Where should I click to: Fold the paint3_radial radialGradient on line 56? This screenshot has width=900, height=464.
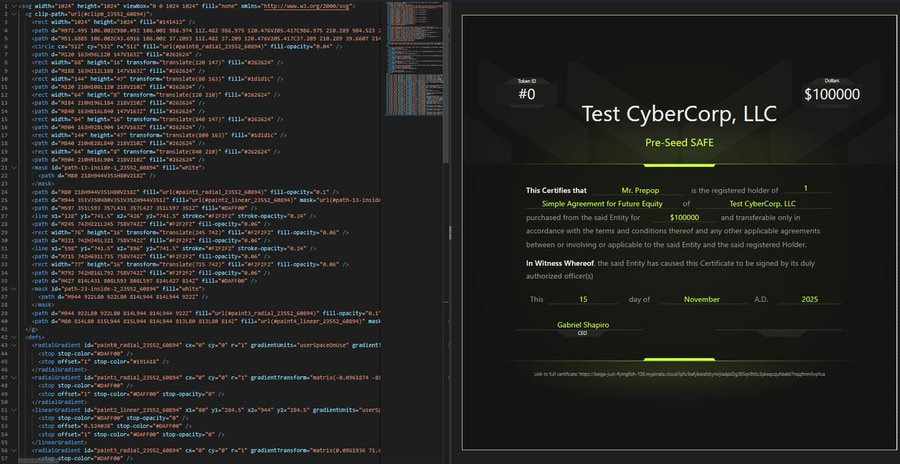16,451
